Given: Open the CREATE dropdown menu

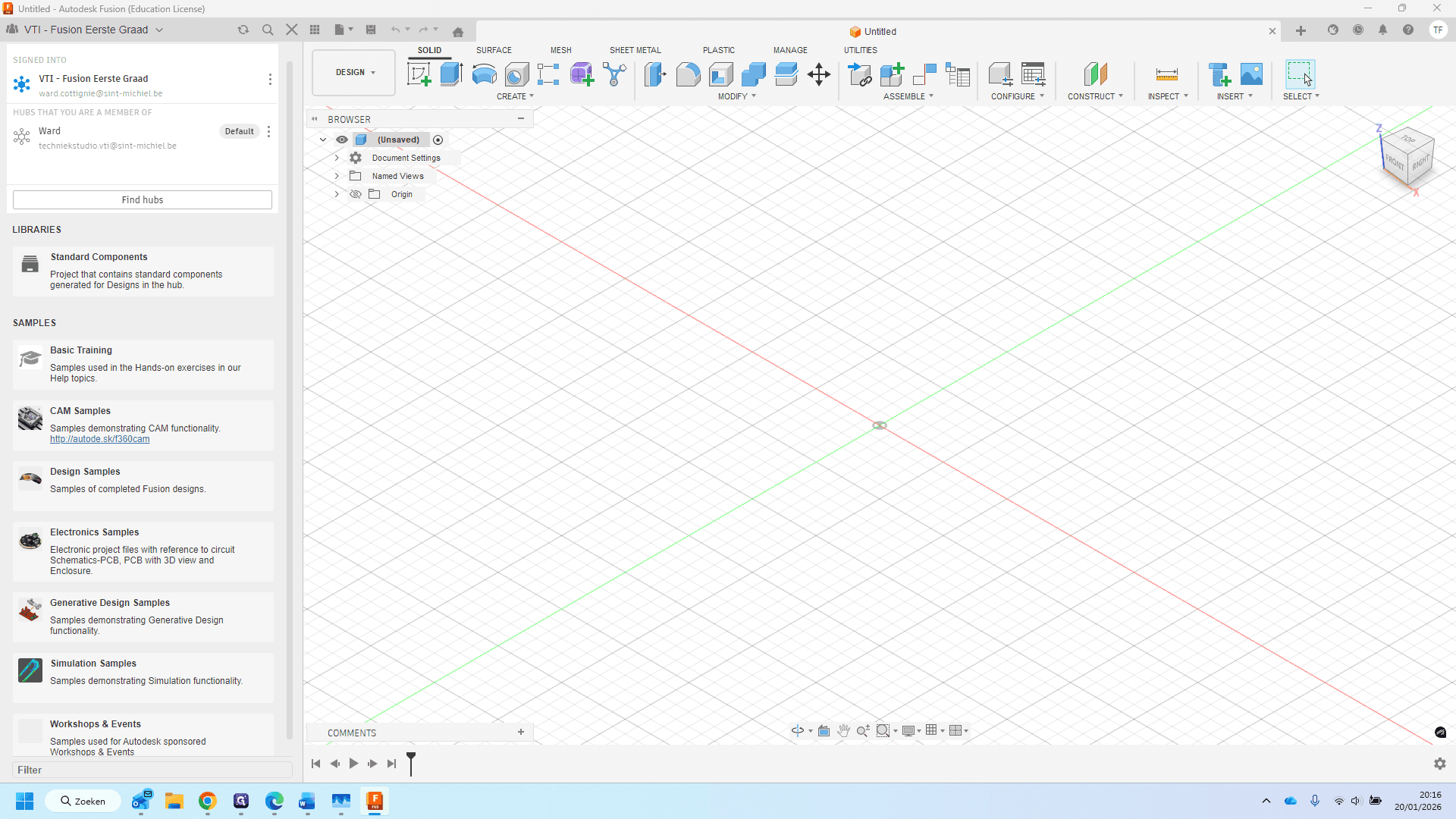Looking at the screenshot, I should pos(516,96).
